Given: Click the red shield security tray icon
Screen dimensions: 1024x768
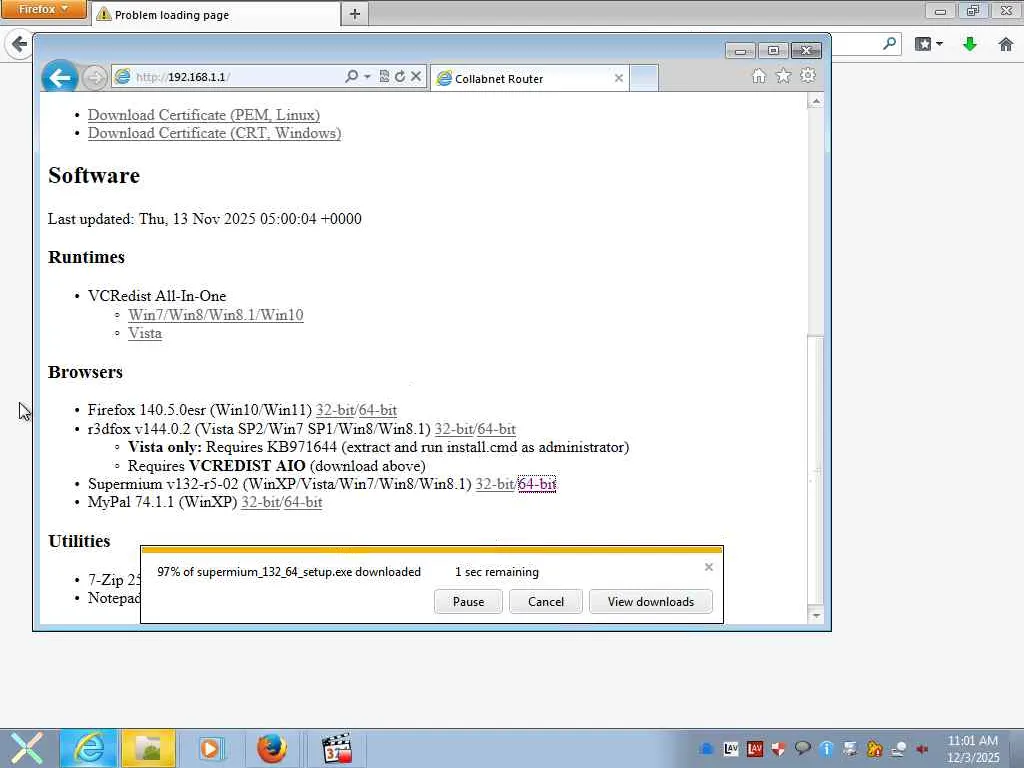Looking at the screenshot, I should click(x=778, y=748).
